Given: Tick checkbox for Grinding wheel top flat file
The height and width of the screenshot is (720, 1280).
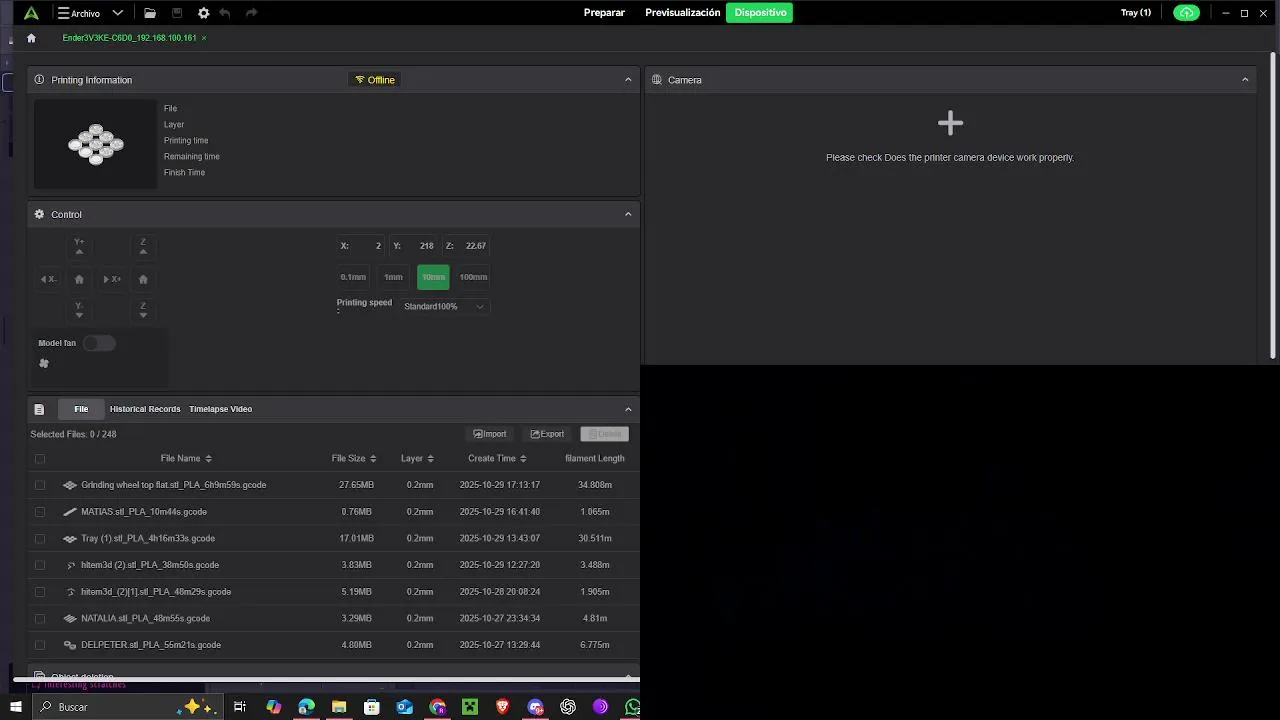Looking at the screenshot, I should [x=40, y=485].
